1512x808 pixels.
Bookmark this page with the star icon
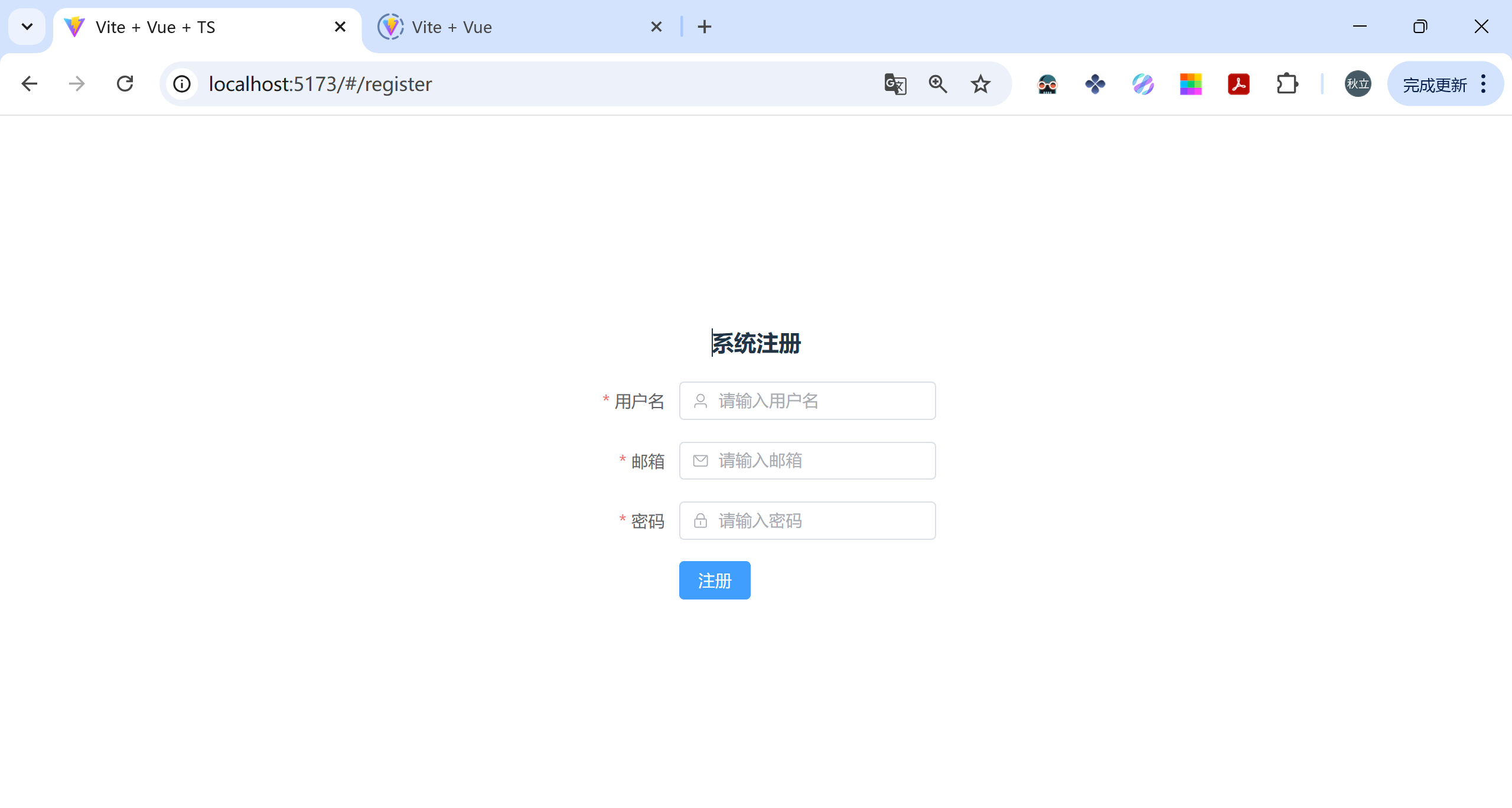980,84
